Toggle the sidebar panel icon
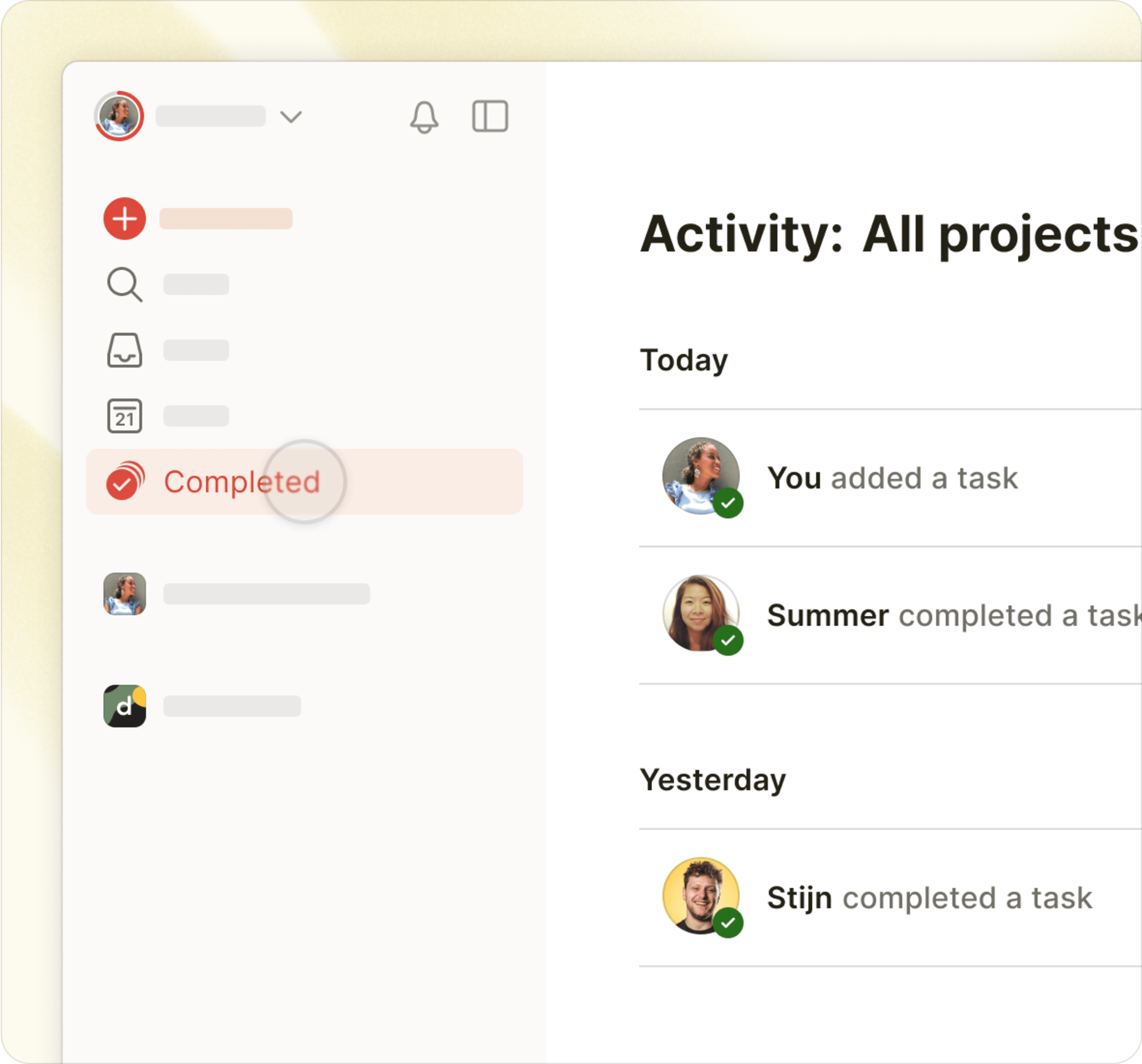 [490, 116]
